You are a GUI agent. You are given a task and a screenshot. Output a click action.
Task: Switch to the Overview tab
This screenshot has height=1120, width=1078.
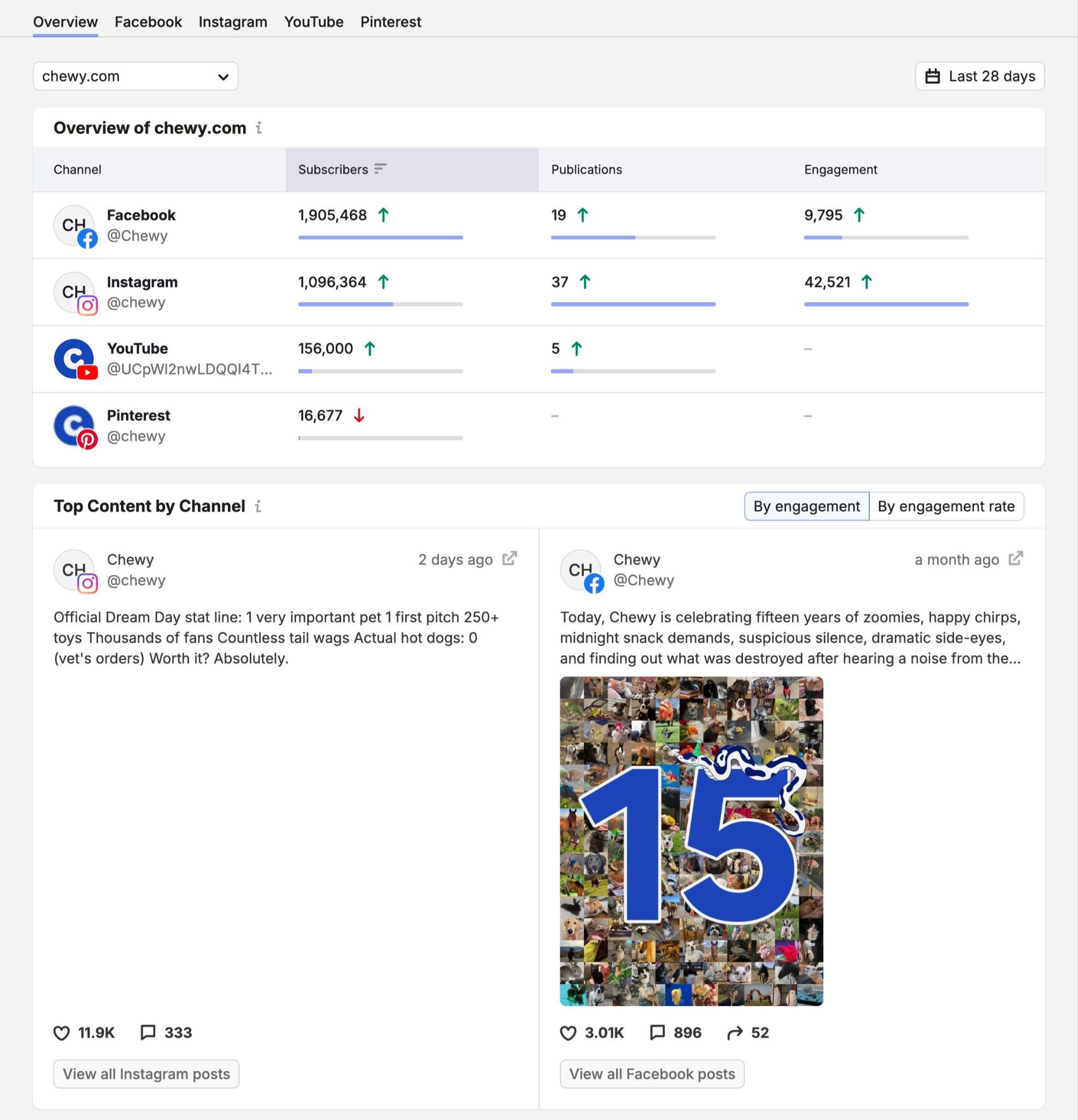[65, 22]
